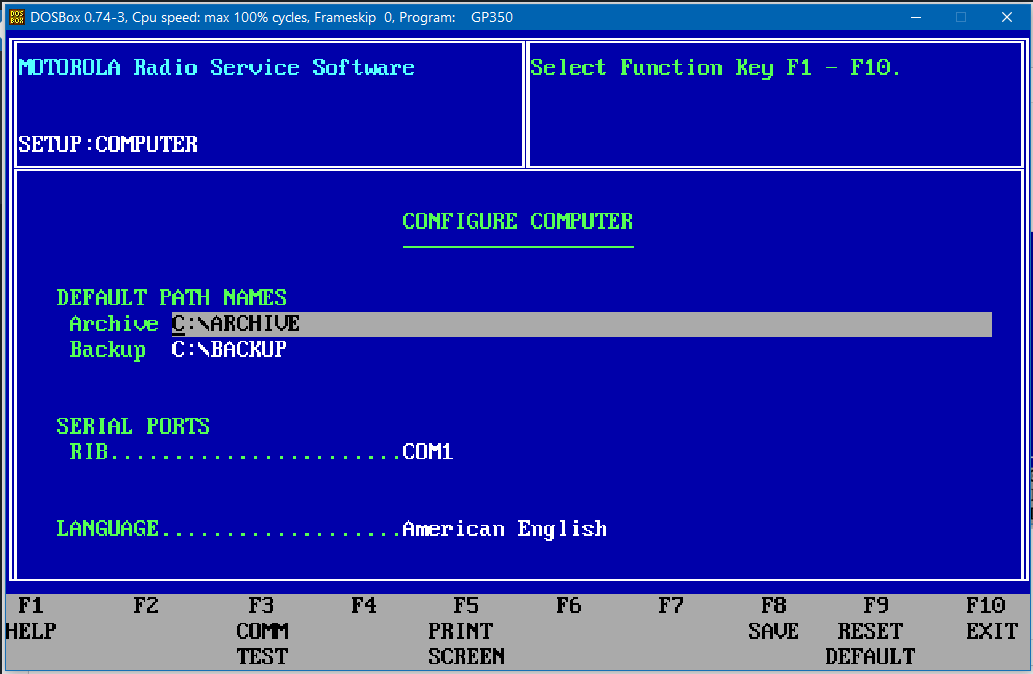The image size is (1033, 674).
Task: Select the American English language value
Action: point(505,529)
